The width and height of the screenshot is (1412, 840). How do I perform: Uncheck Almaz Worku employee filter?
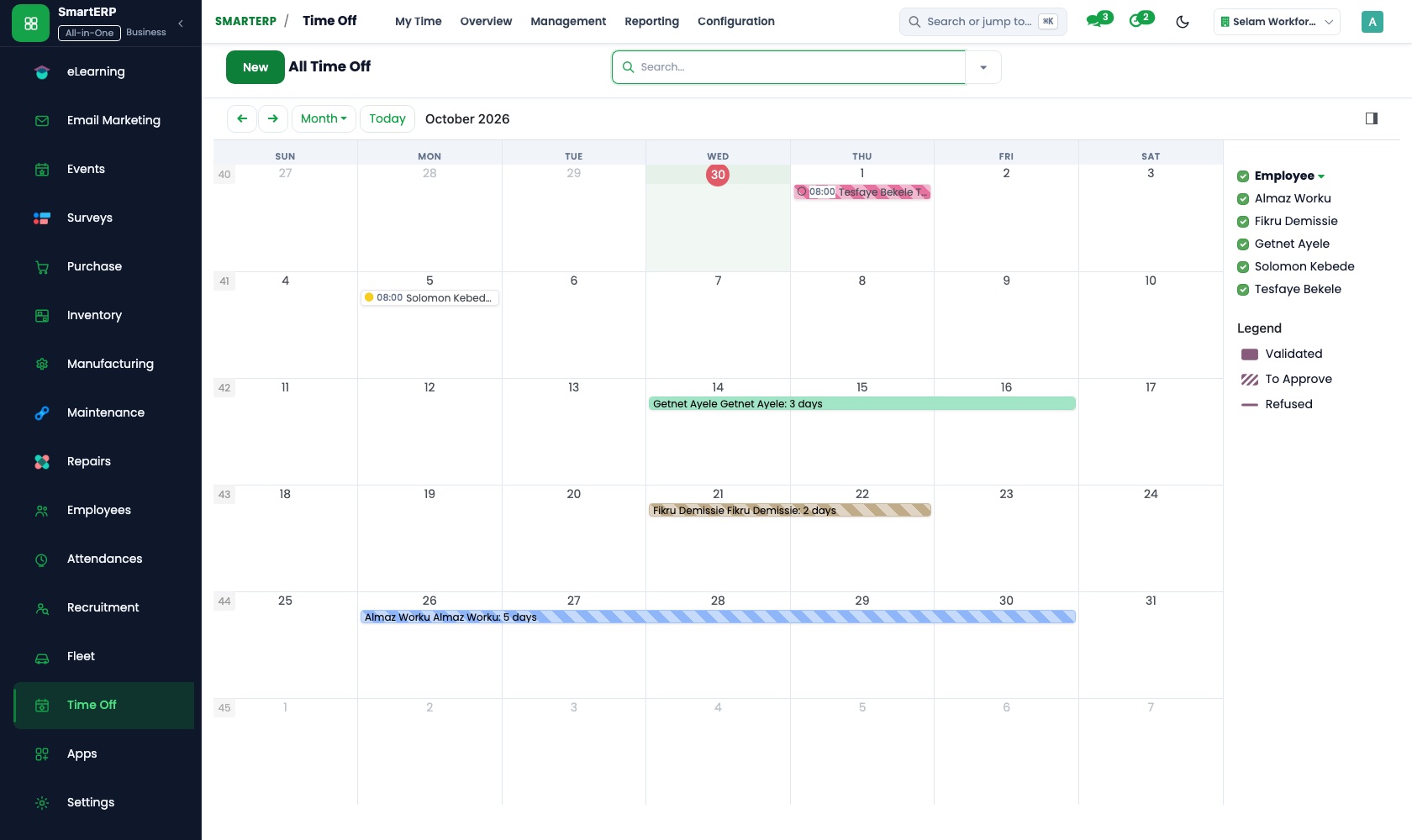(x=1243, y=199)
